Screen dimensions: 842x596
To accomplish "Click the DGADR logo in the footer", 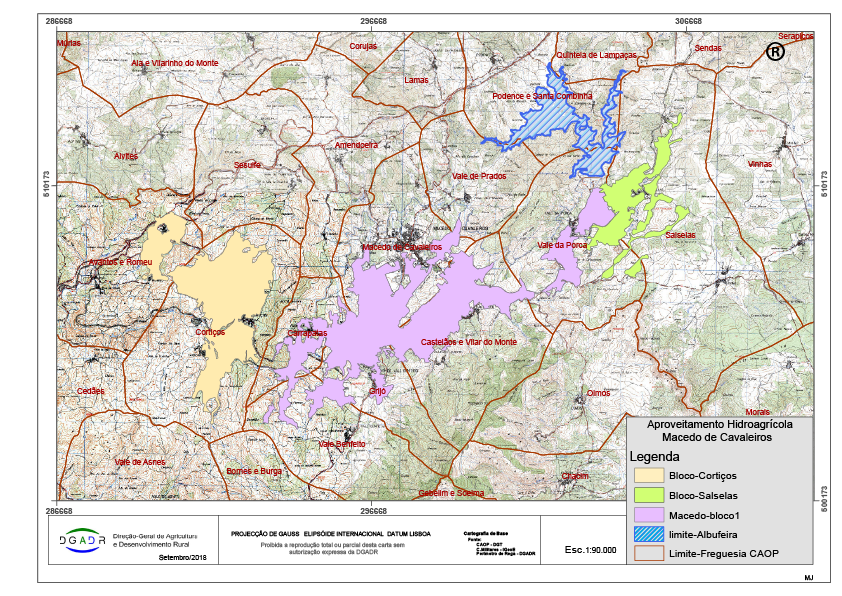I will (83, 539).
